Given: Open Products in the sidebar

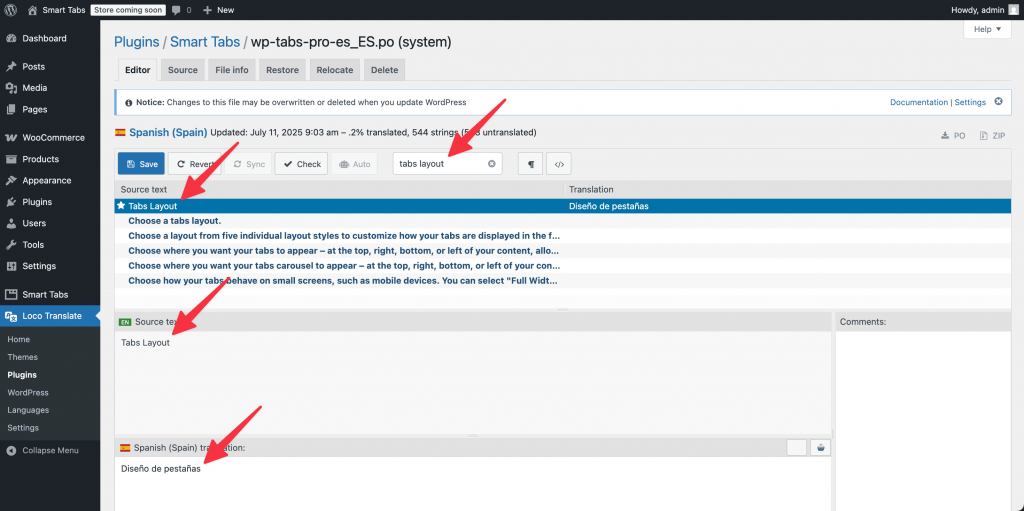Looking at the screenshot, I should point(50,159).
